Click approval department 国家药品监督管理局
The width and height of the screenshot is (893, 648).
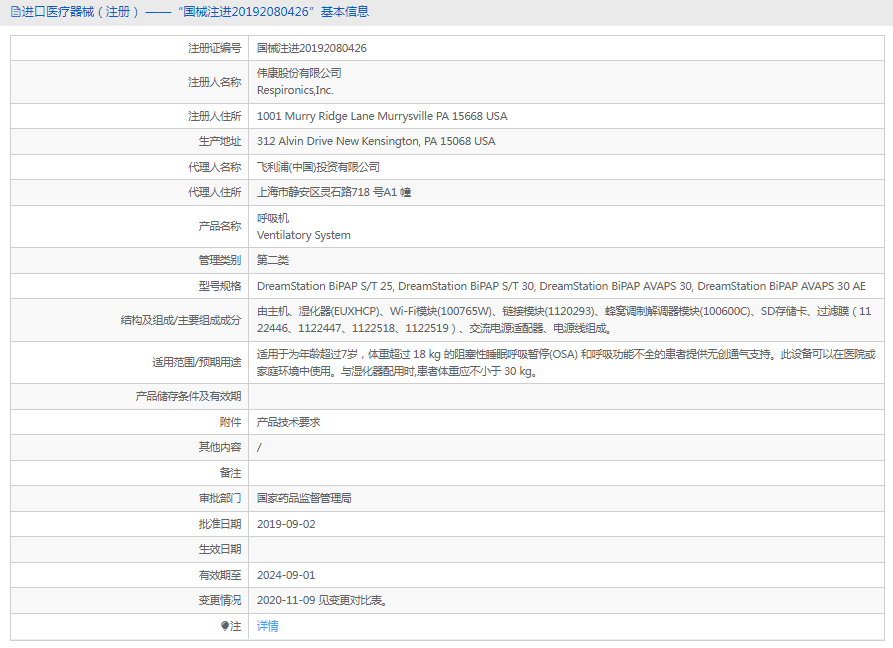click(x=303, y=497)
